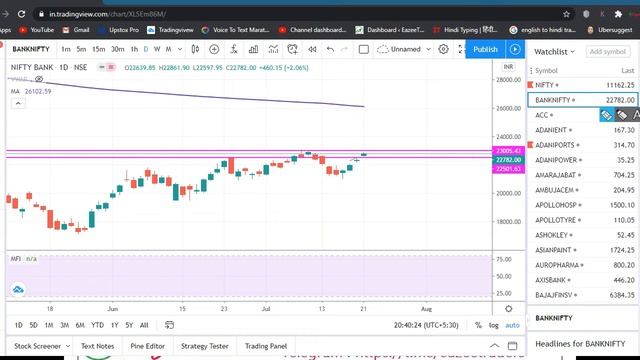Click the 23005.43 horizontal line price label
This screenshot has width=640, height=360.
click(x=509, y=151)
